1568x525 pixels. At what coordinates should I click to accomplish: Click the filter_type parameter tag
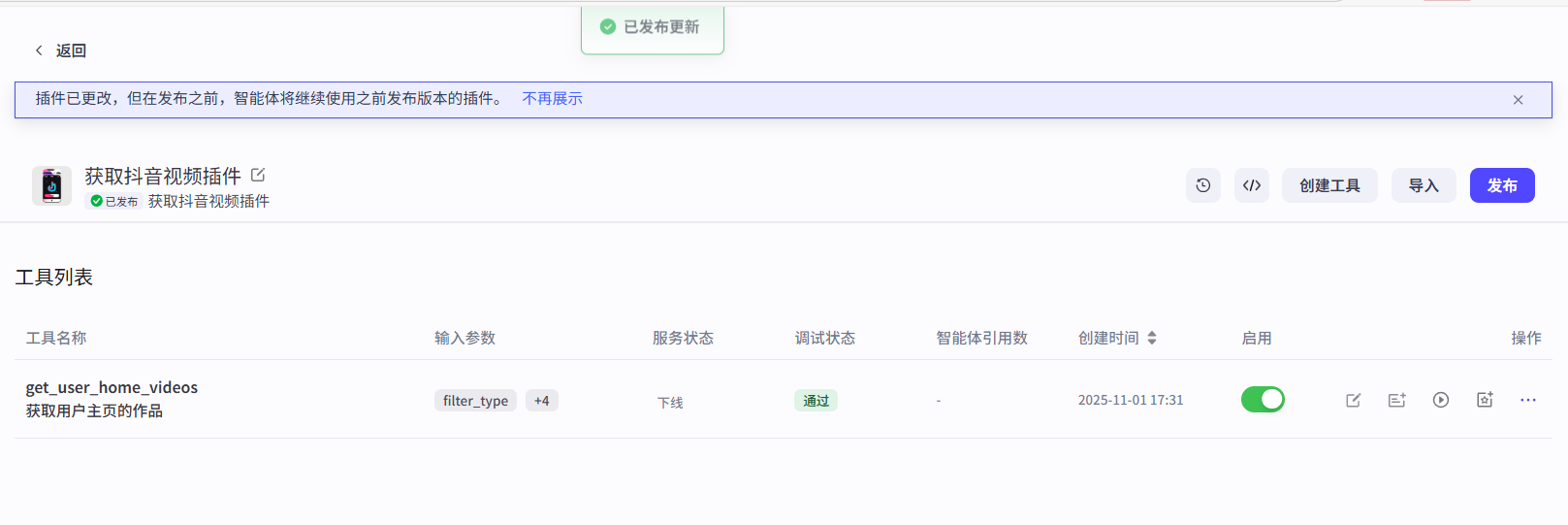tap(475, 401)
